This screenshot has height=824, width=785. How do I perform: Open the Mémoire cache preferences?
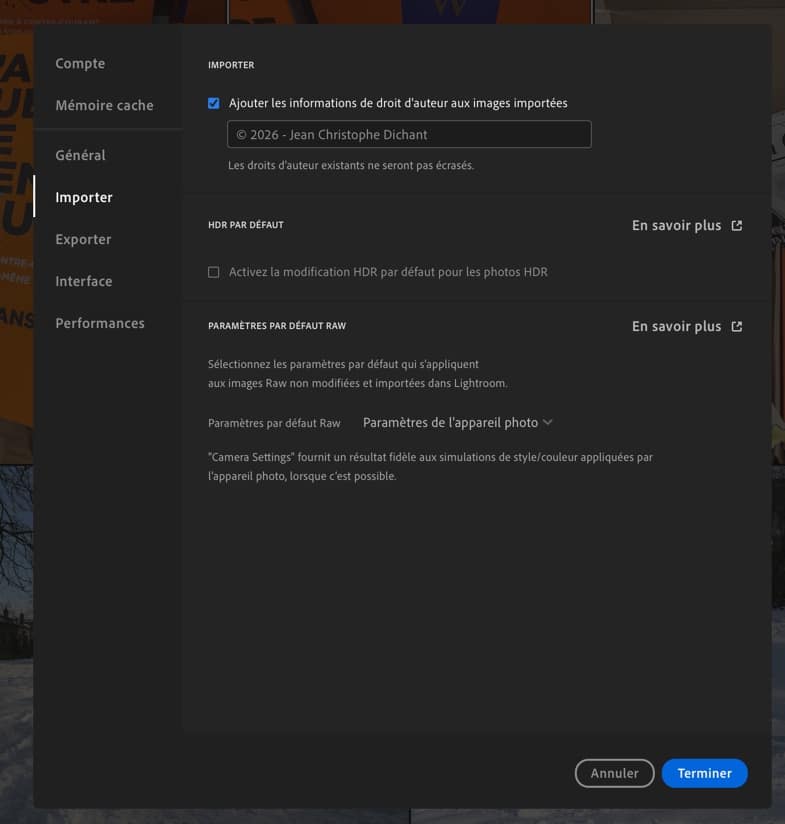(104, 105)
